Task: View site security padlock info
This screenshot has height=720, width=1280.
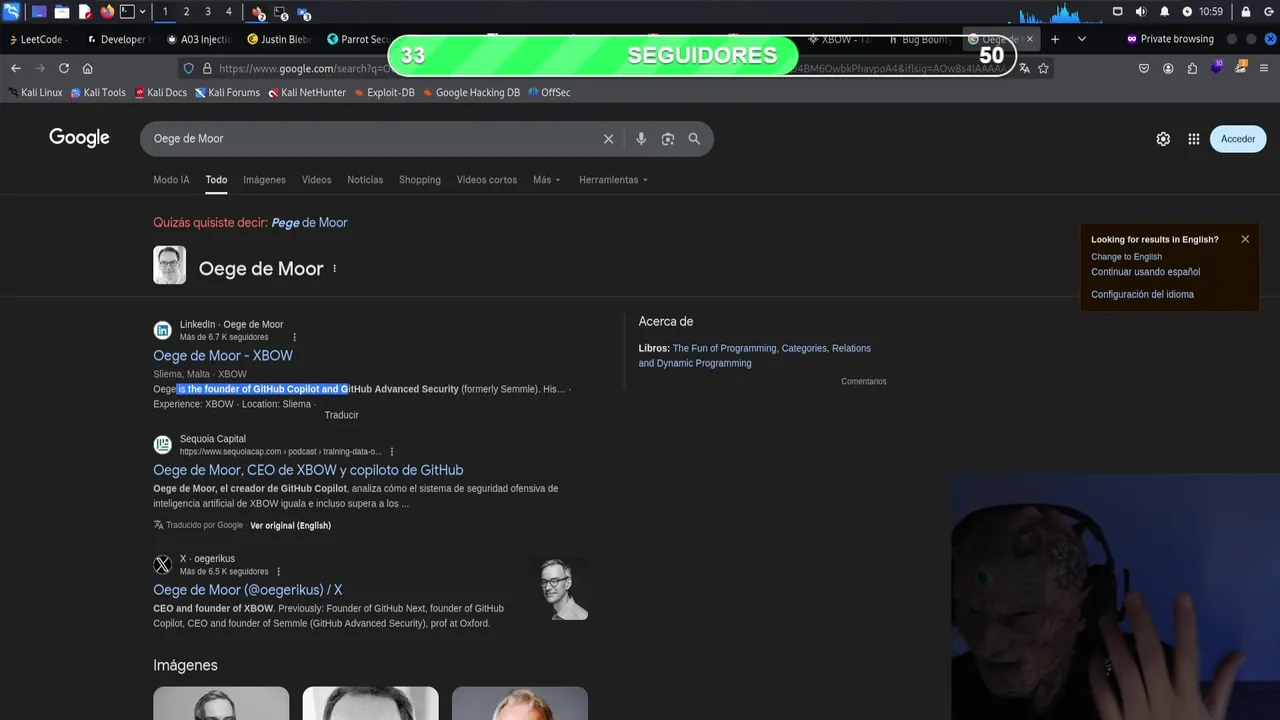Action: coord(207,69)
